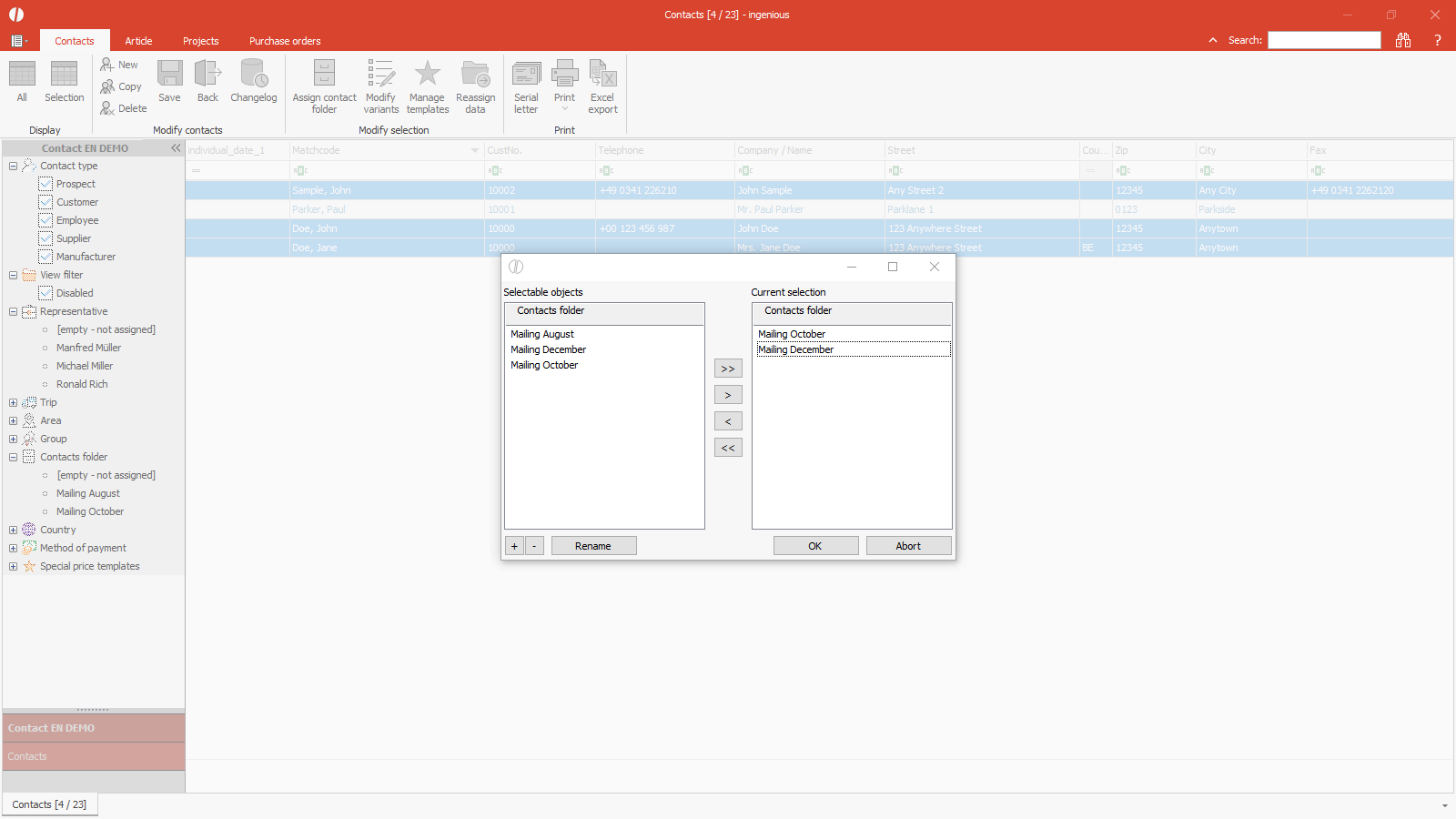Open the Changelog

pyautogui.click(x=253, y=75)
